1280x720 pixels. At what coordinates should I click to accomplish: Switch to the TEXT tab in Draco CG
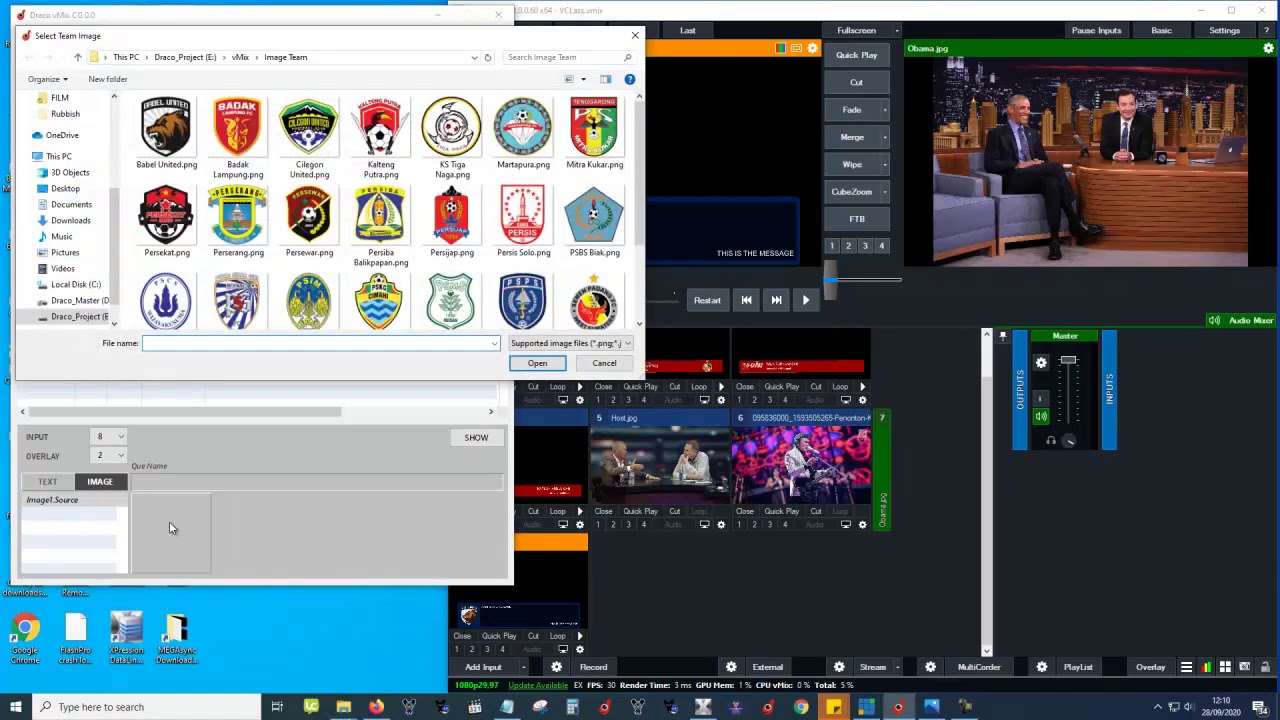(47, 482)
